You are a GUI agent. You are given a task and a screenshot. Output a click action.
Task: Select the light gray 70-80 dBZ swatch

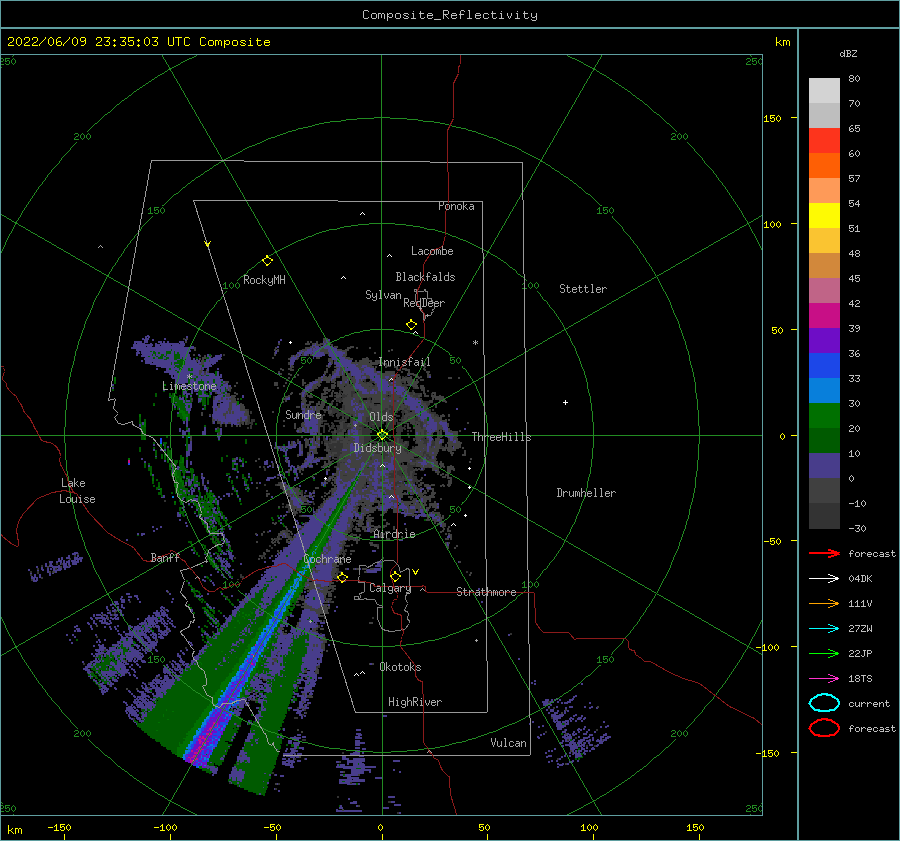[x=824, y=91]
